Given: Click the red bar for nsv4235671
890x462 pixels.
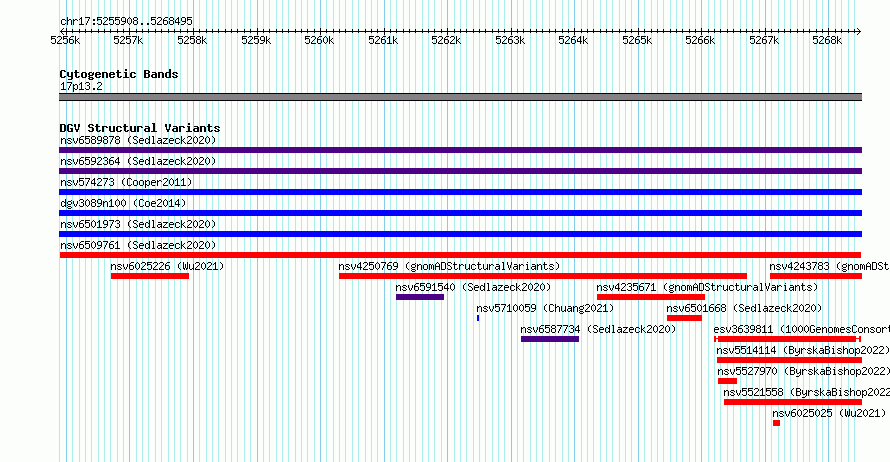Looking at the screenshot, I should [x=650, y=297].
